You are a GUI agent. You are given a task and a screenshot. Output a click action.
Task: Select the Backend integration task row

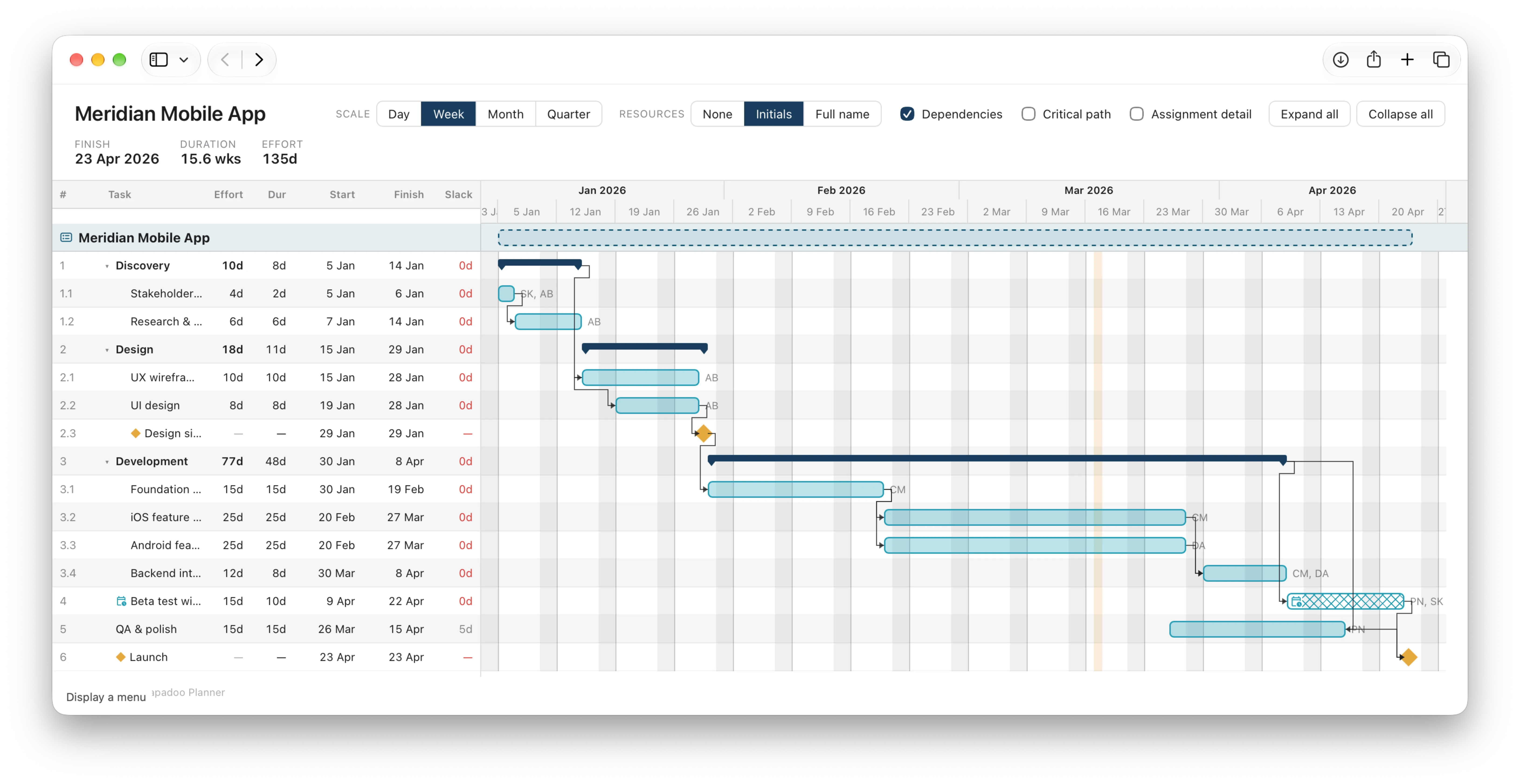pyautogui.click(x=266, y=573)
